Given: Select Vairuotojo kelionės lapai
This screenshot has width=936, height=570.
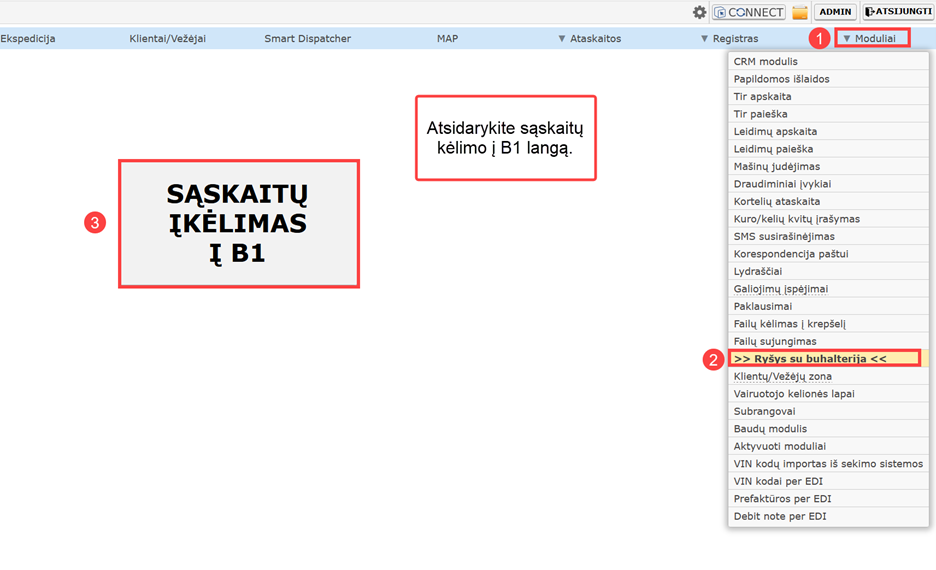Looking at the screenshot, I should (829, 394).
